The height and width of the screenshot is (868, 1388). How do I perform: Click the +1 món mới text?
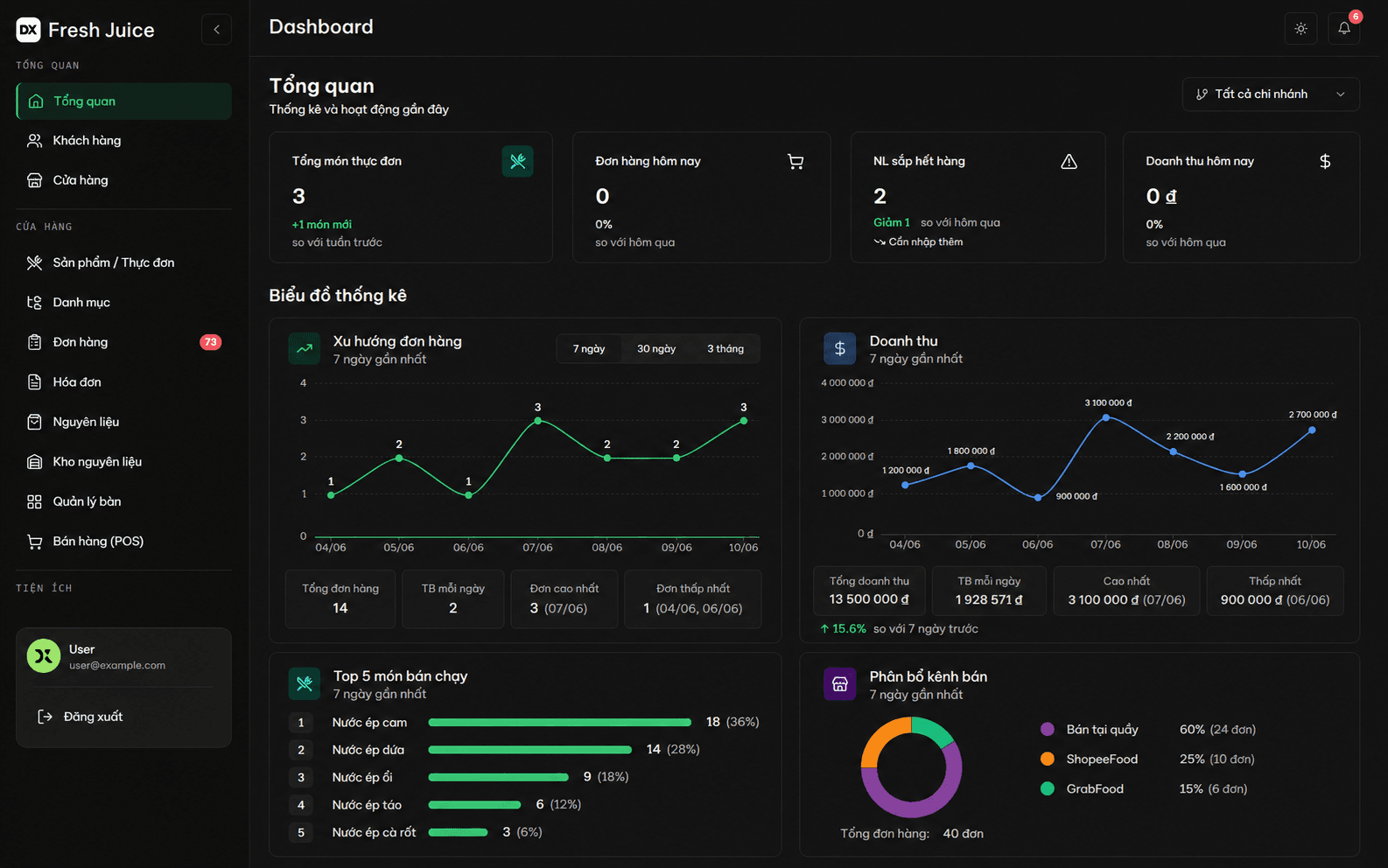tap(322, 225)
